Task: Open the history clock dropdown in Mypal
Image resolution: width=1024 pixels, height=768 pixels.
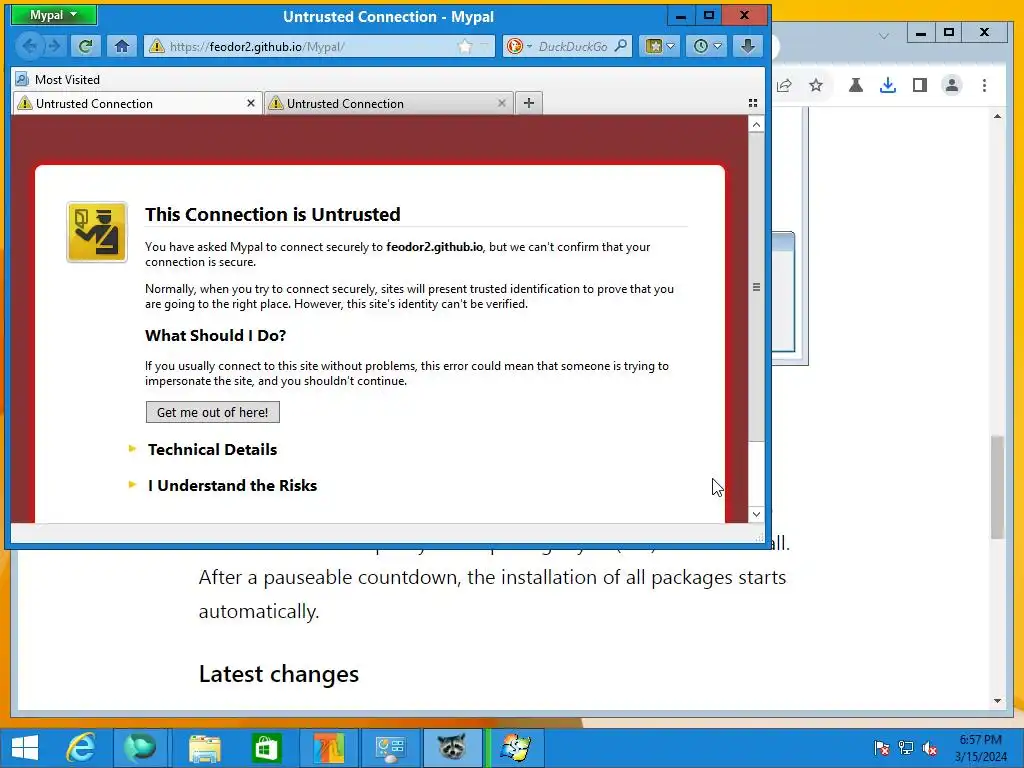Action: click(x=707, y=46)
